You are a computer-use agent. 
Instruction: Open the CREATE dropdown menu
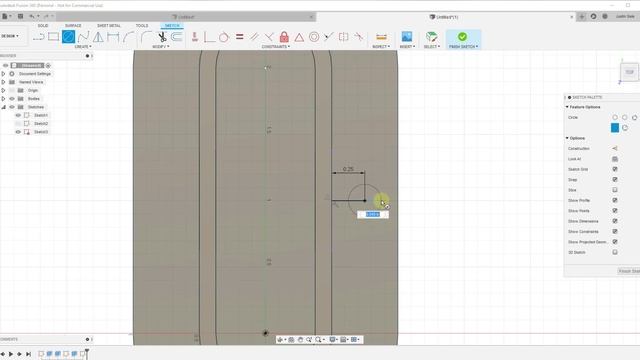tap(83, 47)
